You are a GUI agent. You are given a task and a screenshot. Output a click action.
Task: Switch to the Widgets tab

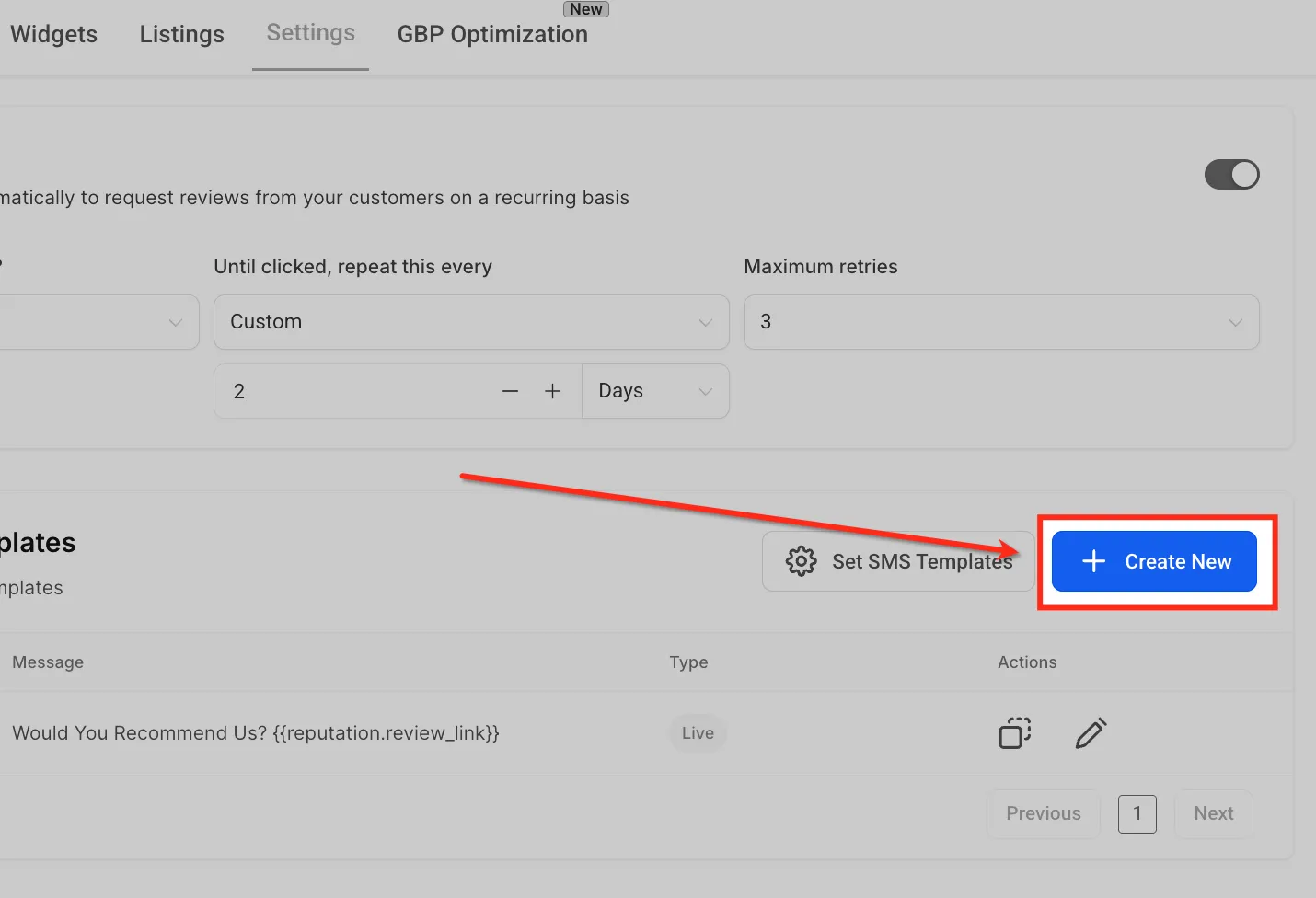coord(53,34)
